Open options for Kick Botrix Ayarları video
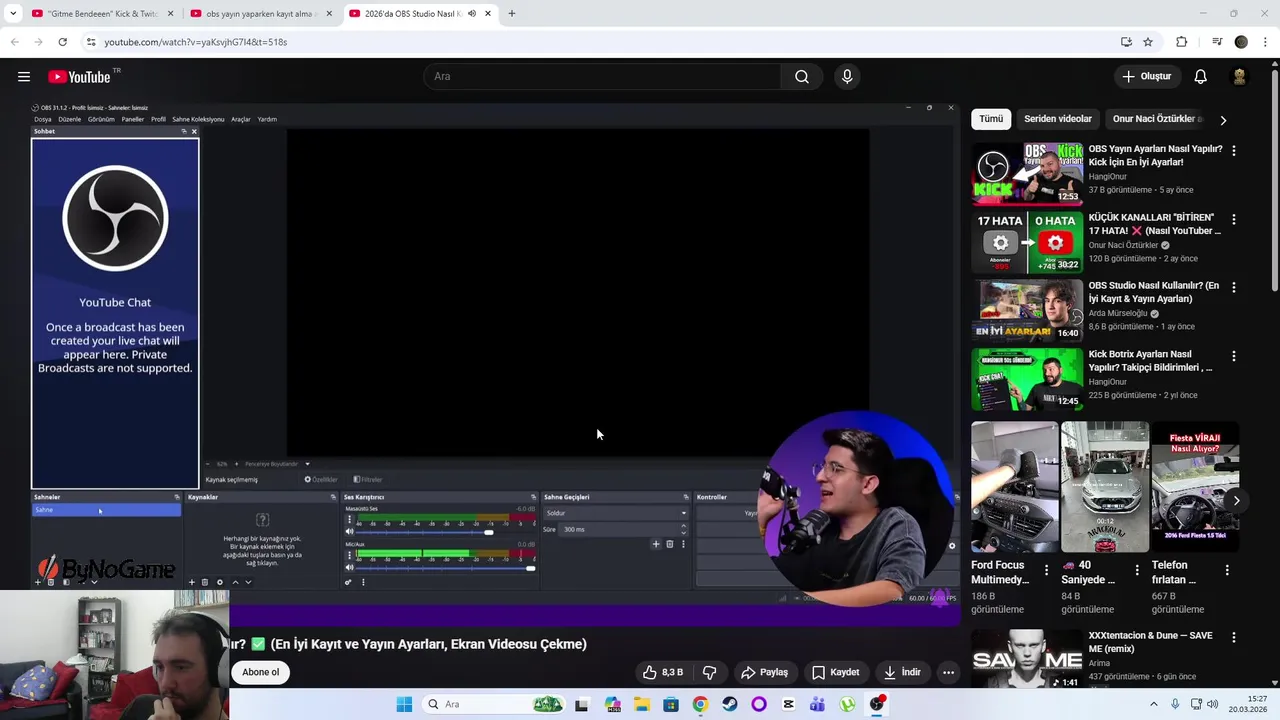The width and height of the screenshot is (1280, 720). [x=1233, y=355]
